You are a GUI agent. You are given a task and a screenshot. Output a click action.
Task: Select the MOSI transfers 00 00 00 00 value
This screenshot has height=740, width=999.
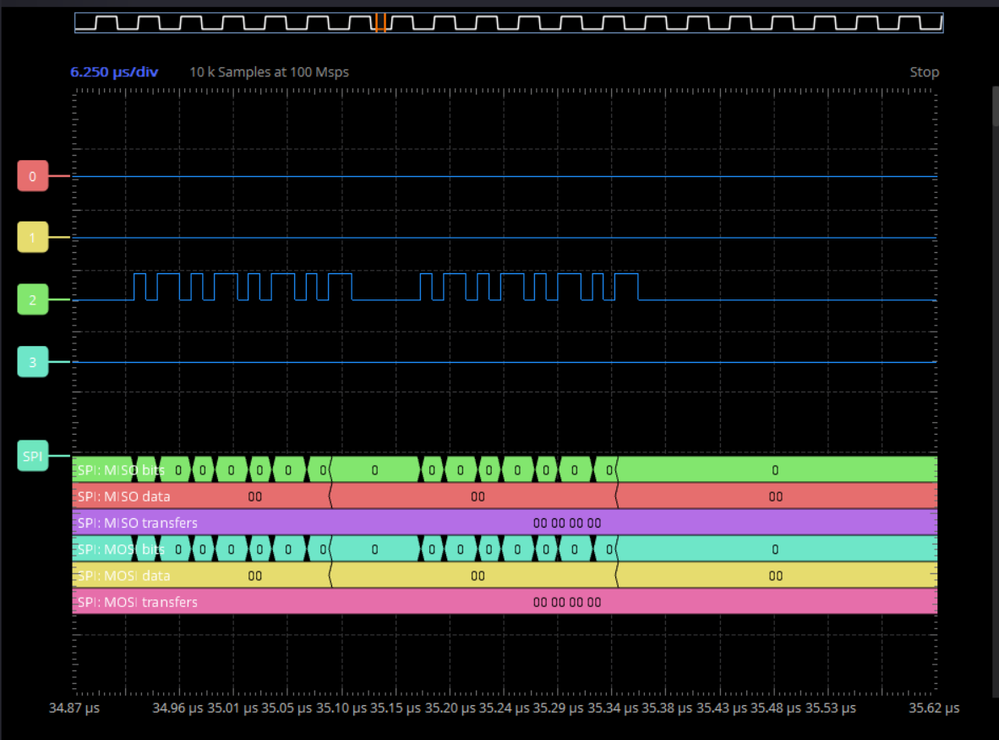click(x=567, y=601)
